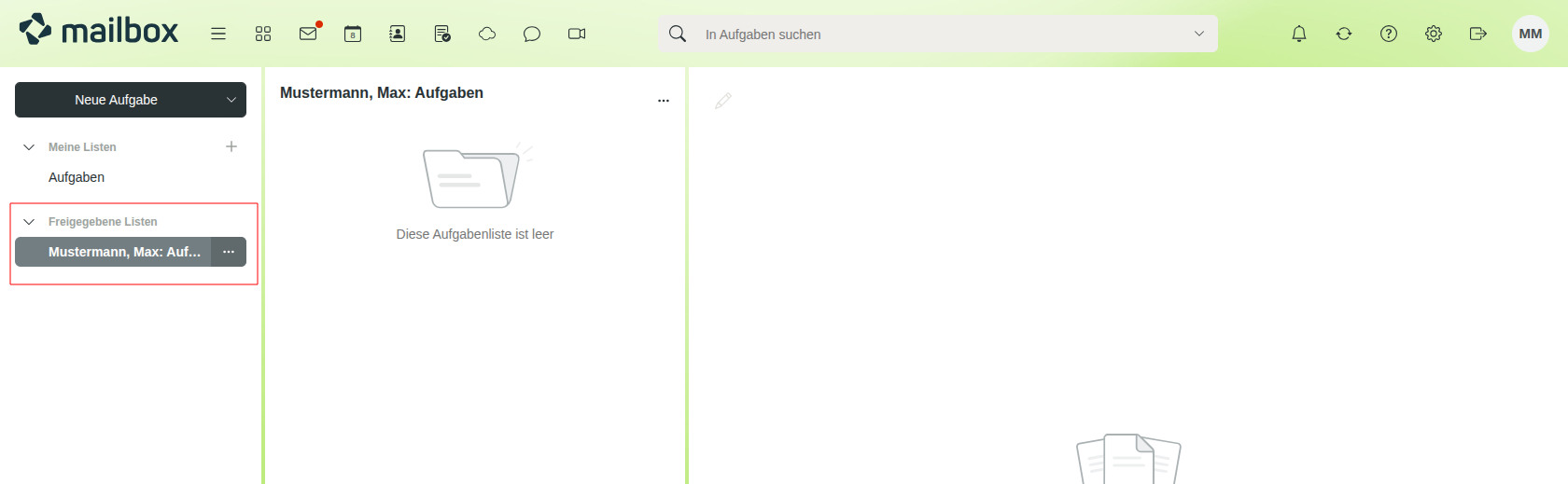Open the settings gear icon

pos(1434,34)
